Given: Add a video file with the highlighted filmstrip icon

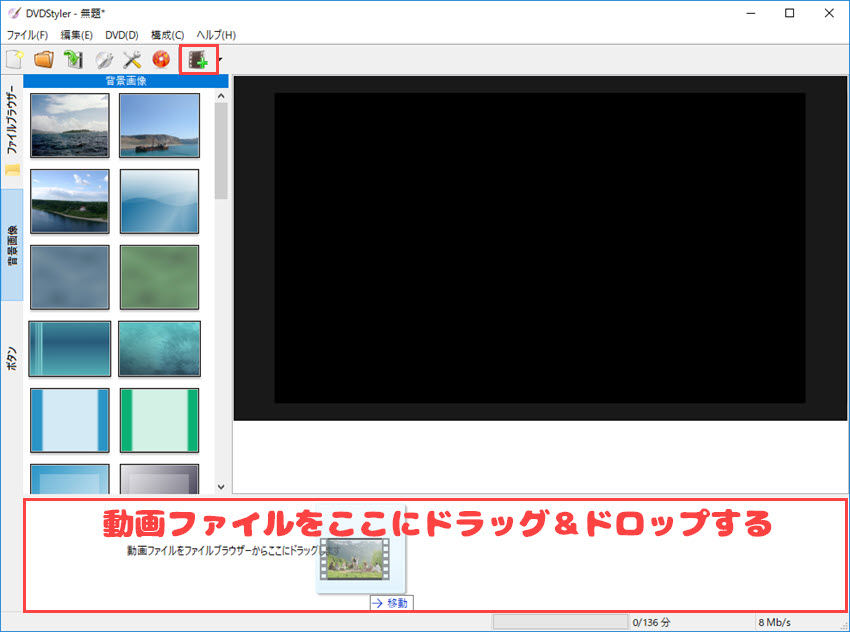Looking at the screenshot, I should point(196,59).
